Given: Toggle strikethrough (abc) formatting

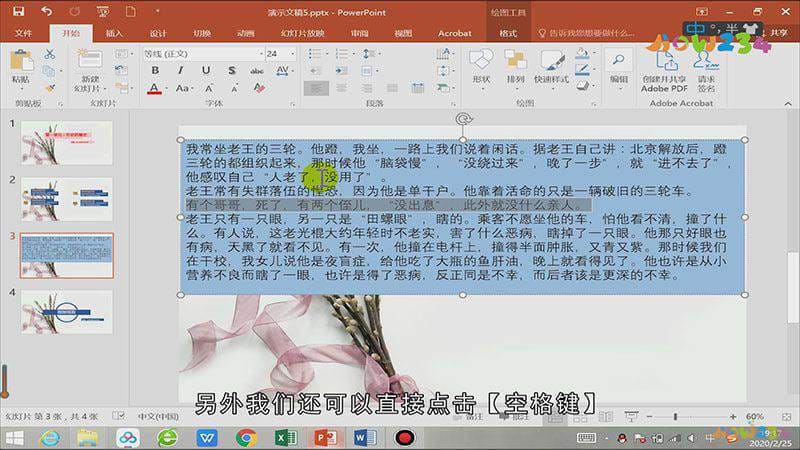Looking at the screenshot, I should click(257, 70).
